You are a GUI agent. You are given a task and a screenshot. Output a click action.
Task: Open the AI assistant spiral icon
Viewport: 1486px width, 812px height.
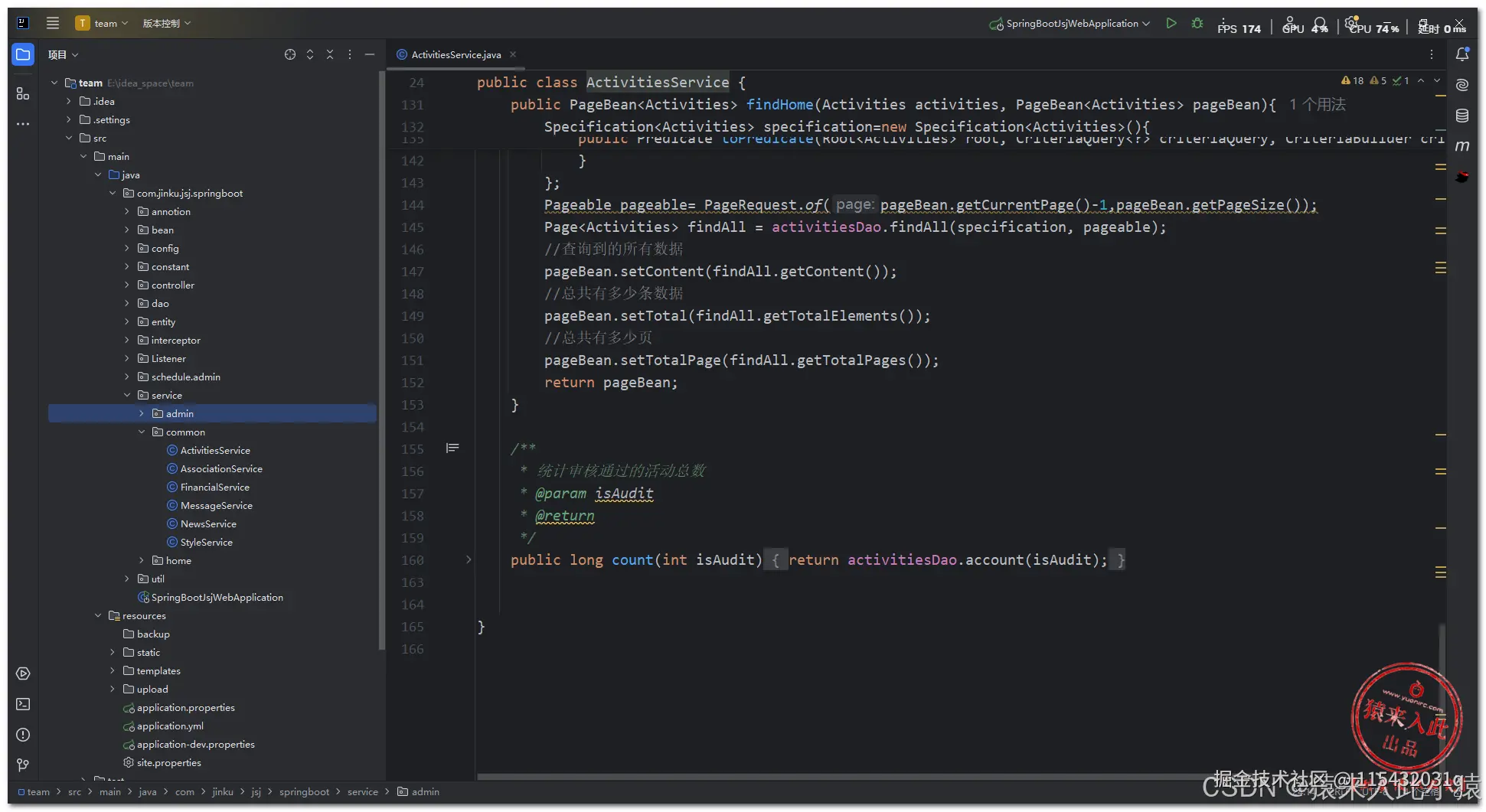pyautogui.click(x=1462, y=85)
